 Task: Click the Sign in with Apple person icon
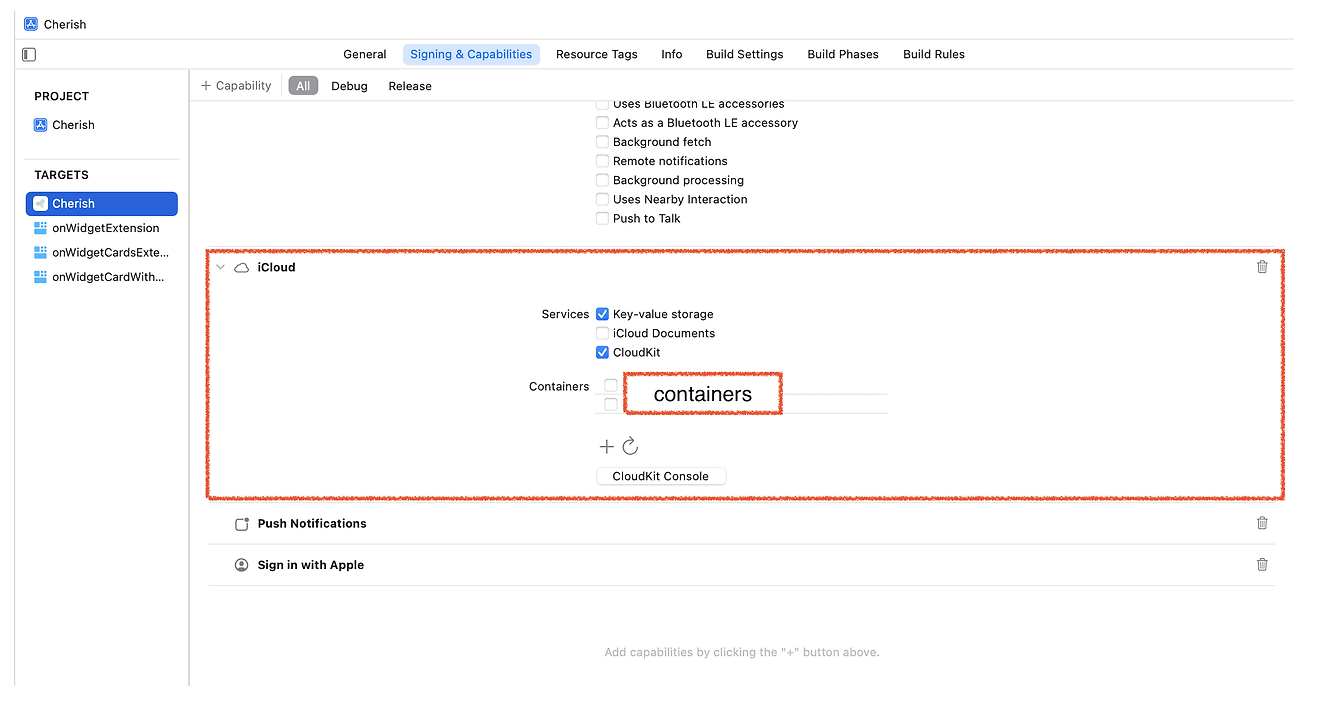coord(241,565)
